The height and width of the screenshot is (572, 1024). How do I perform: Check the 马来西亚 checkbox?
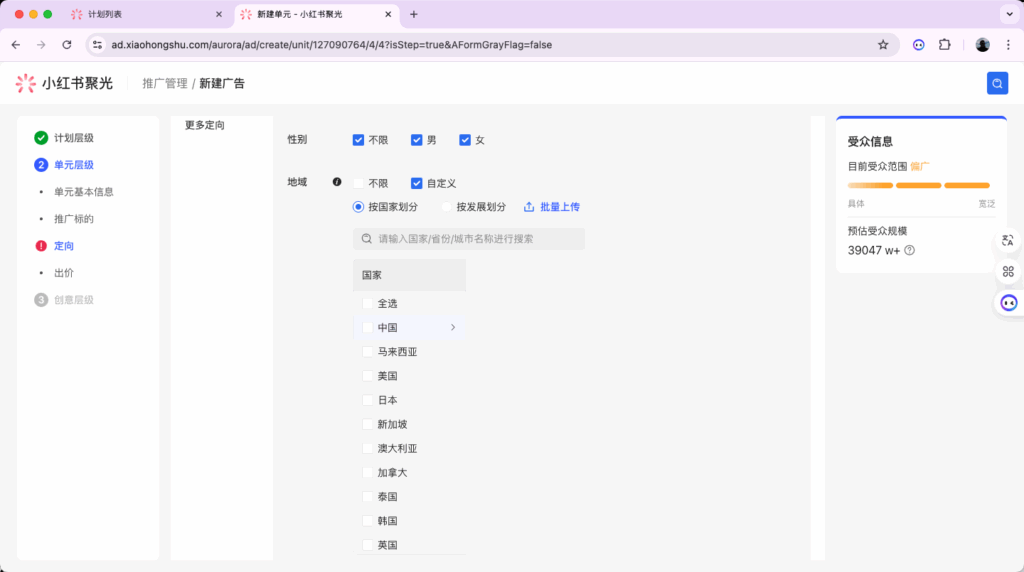[x=367, y=351]
